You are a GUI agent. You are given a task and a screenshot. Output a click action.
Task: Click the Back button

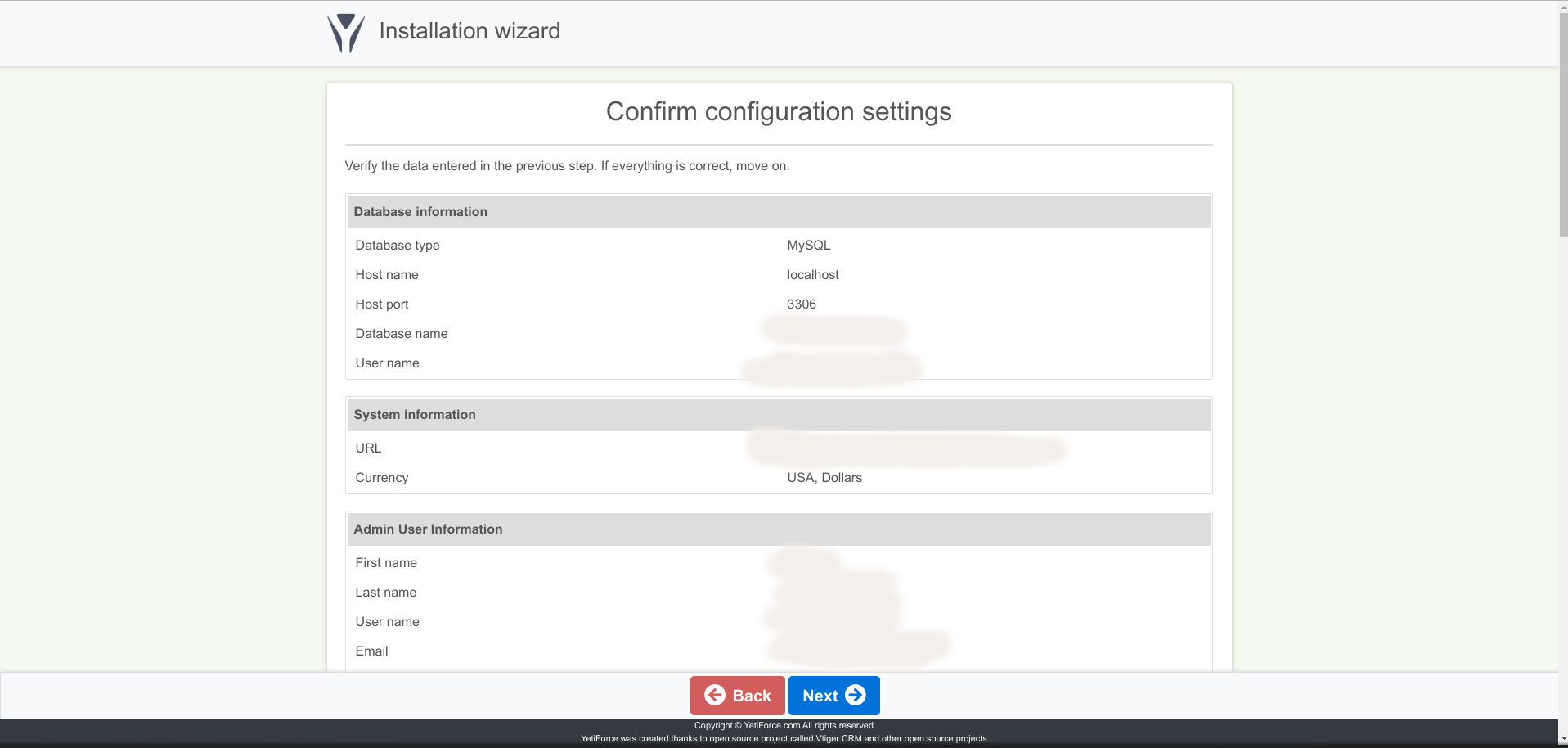click(737, 696)
